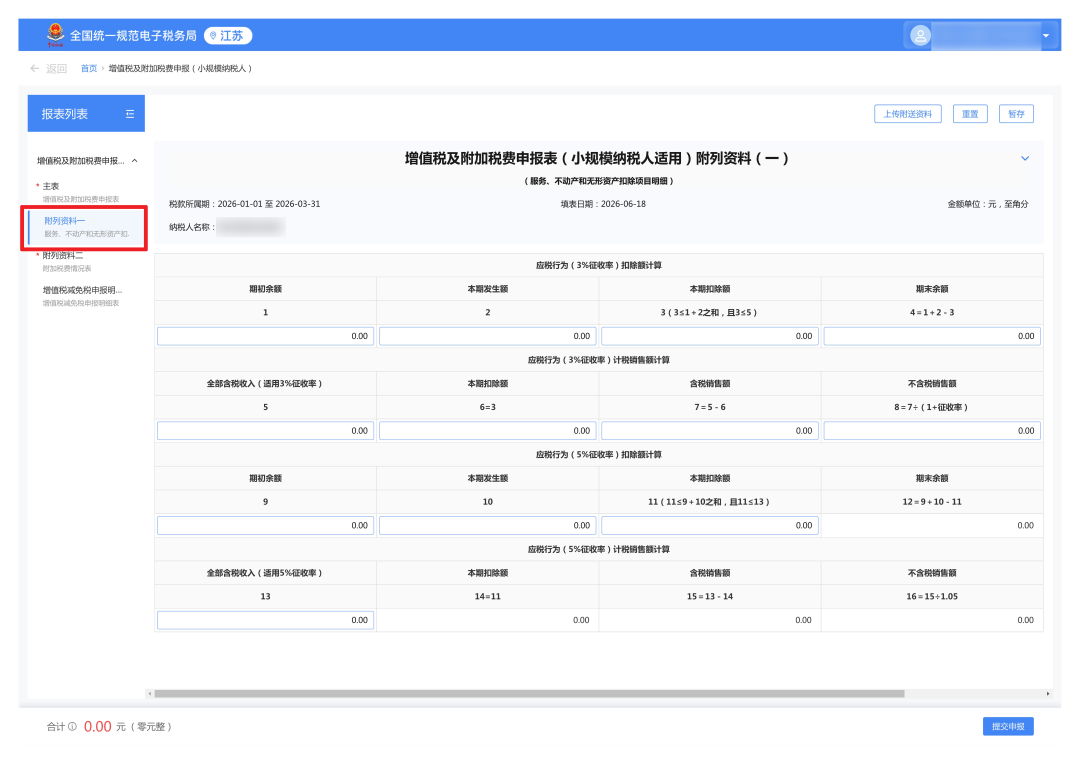Click the 期末余额 input under column 4
This screenshot has width=1080, height=764.
(932, 336)
